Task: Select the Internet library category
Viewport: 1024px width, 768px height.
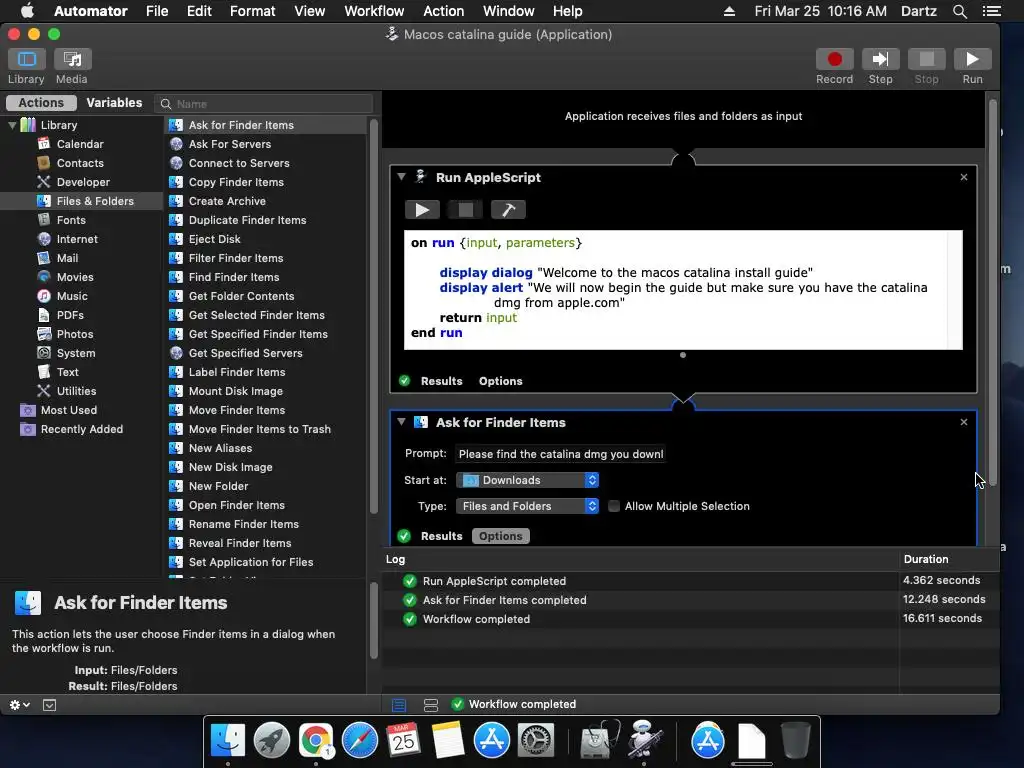Action: click(x=76, y=238)
